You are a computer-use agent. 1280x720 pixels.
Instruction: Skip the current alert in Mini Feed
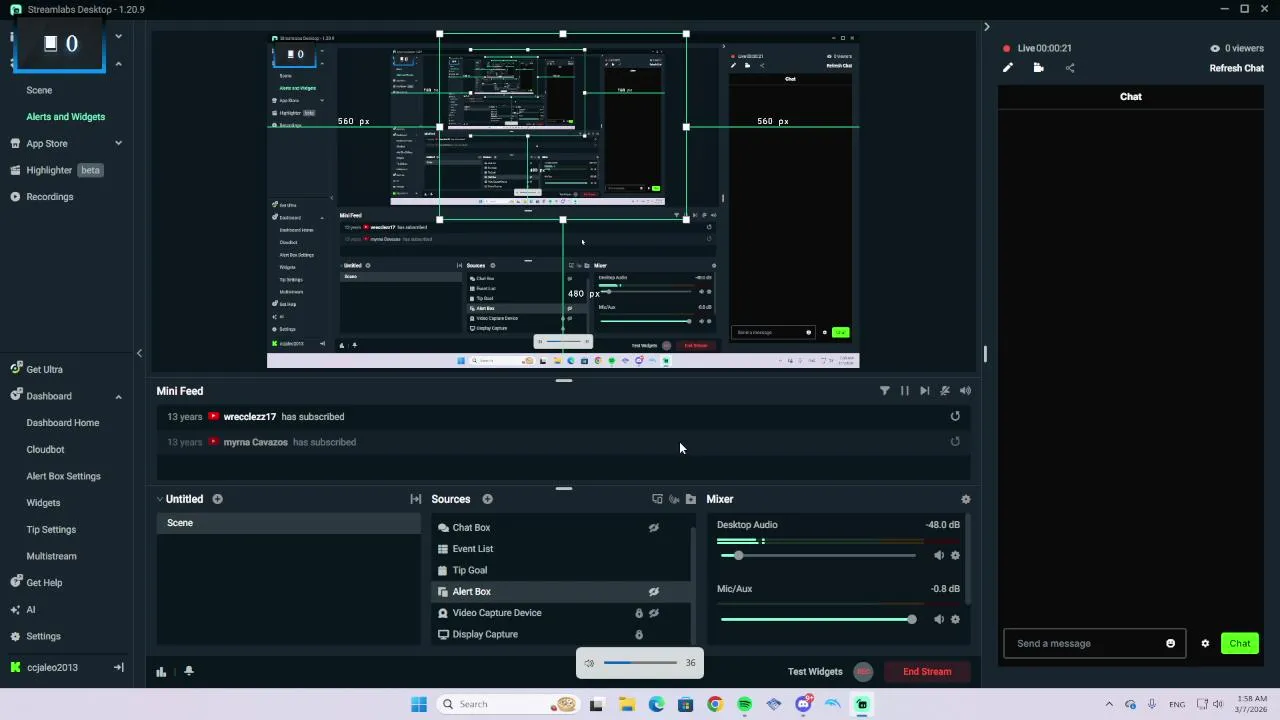point(925,391)
